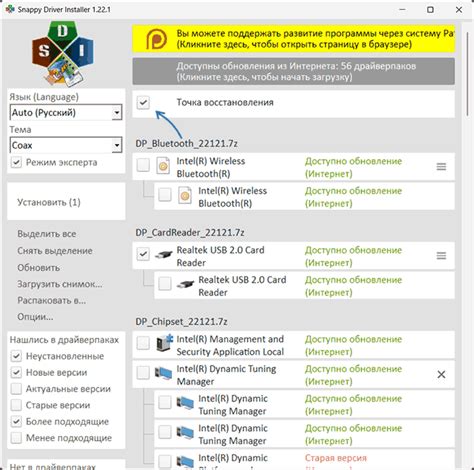The image size is (474, 470).
Task: Open Опции... from the side menu
Action: 35,317
